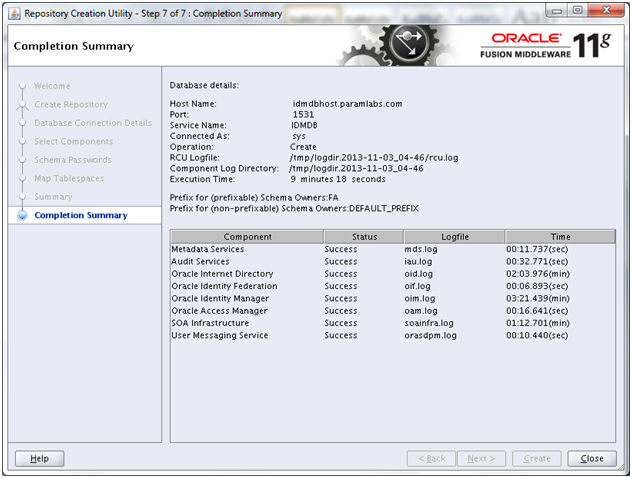Viewport: 632px width, 478px height.
Task: Click the Component Log Directory path value
Action: tap(356, 168)
